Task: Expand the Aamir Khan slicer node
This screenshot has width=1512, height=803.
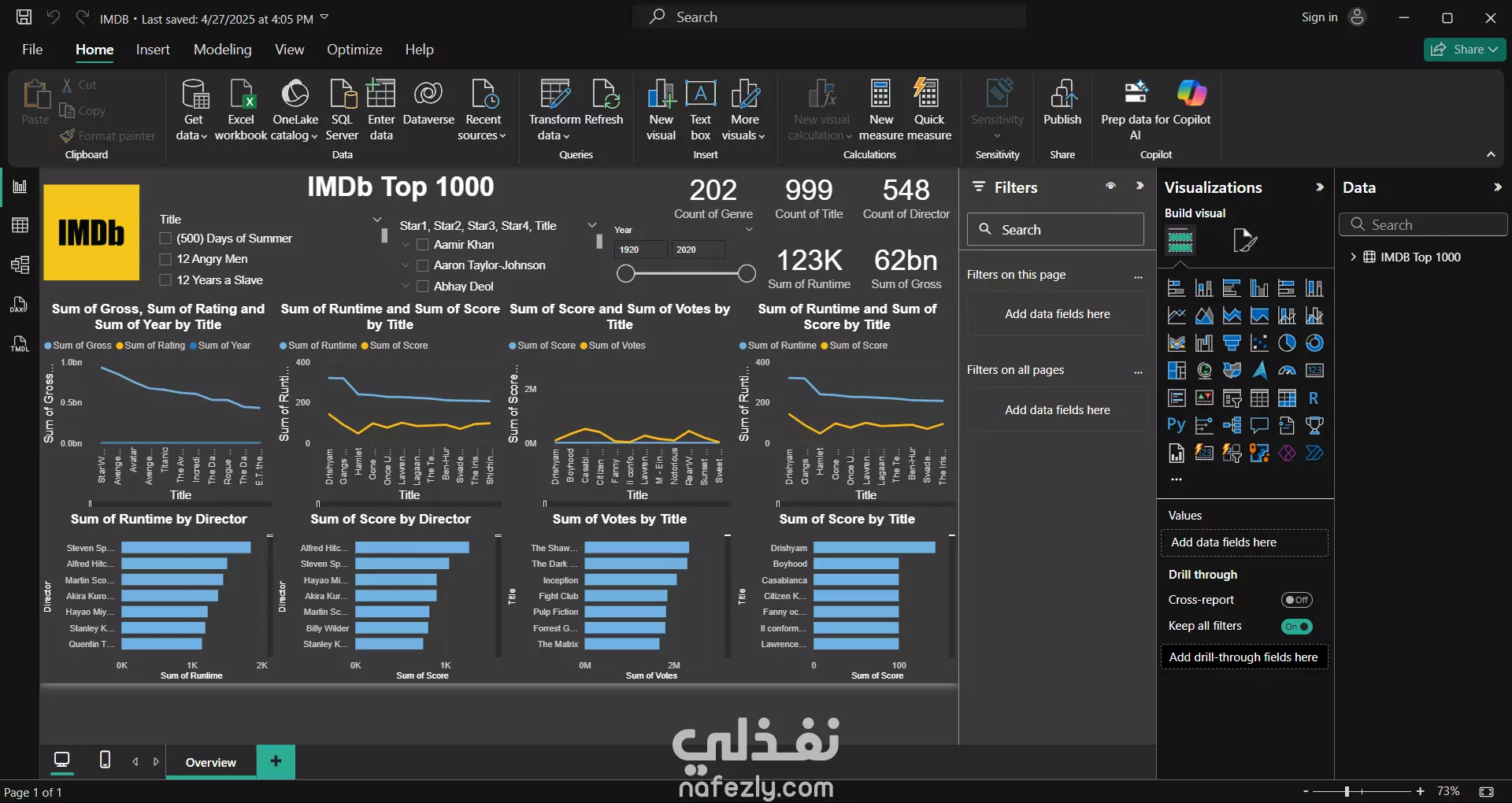Action: pyautogui.click(x=406, y=245)
